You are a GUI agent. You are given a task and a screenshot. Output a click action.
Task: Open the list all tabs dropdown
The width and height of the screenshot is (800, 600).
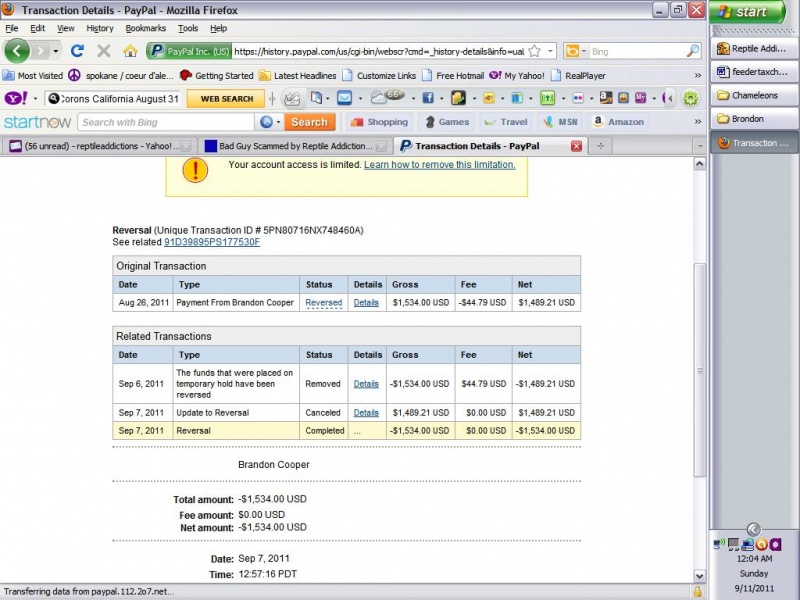tap(699, 146)
